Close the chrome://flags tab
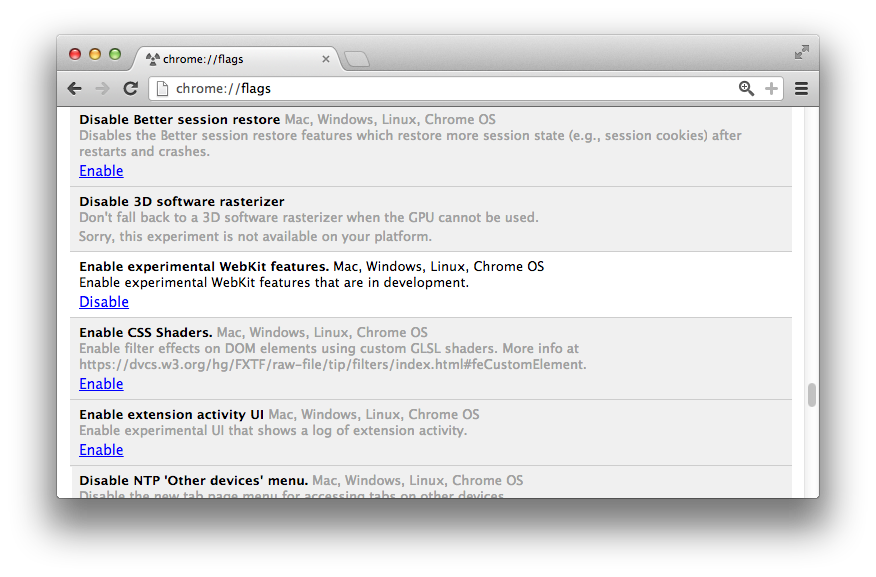Viewport: 876px width, 577px height. pyautogui.click(x=326, y=59)
